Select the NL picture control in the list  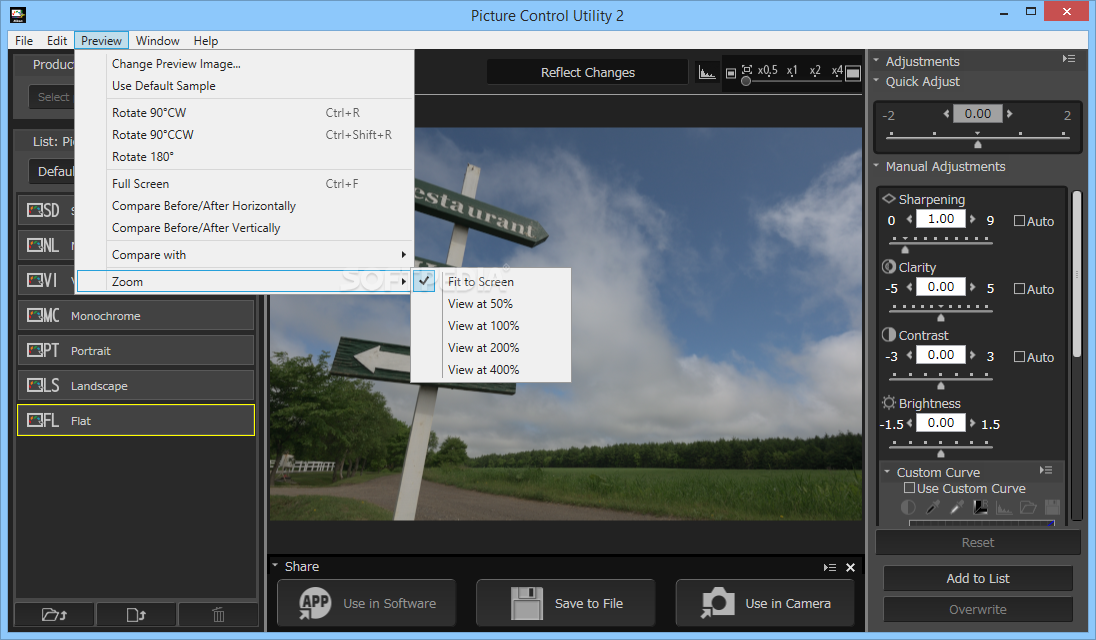pos(45,245)
